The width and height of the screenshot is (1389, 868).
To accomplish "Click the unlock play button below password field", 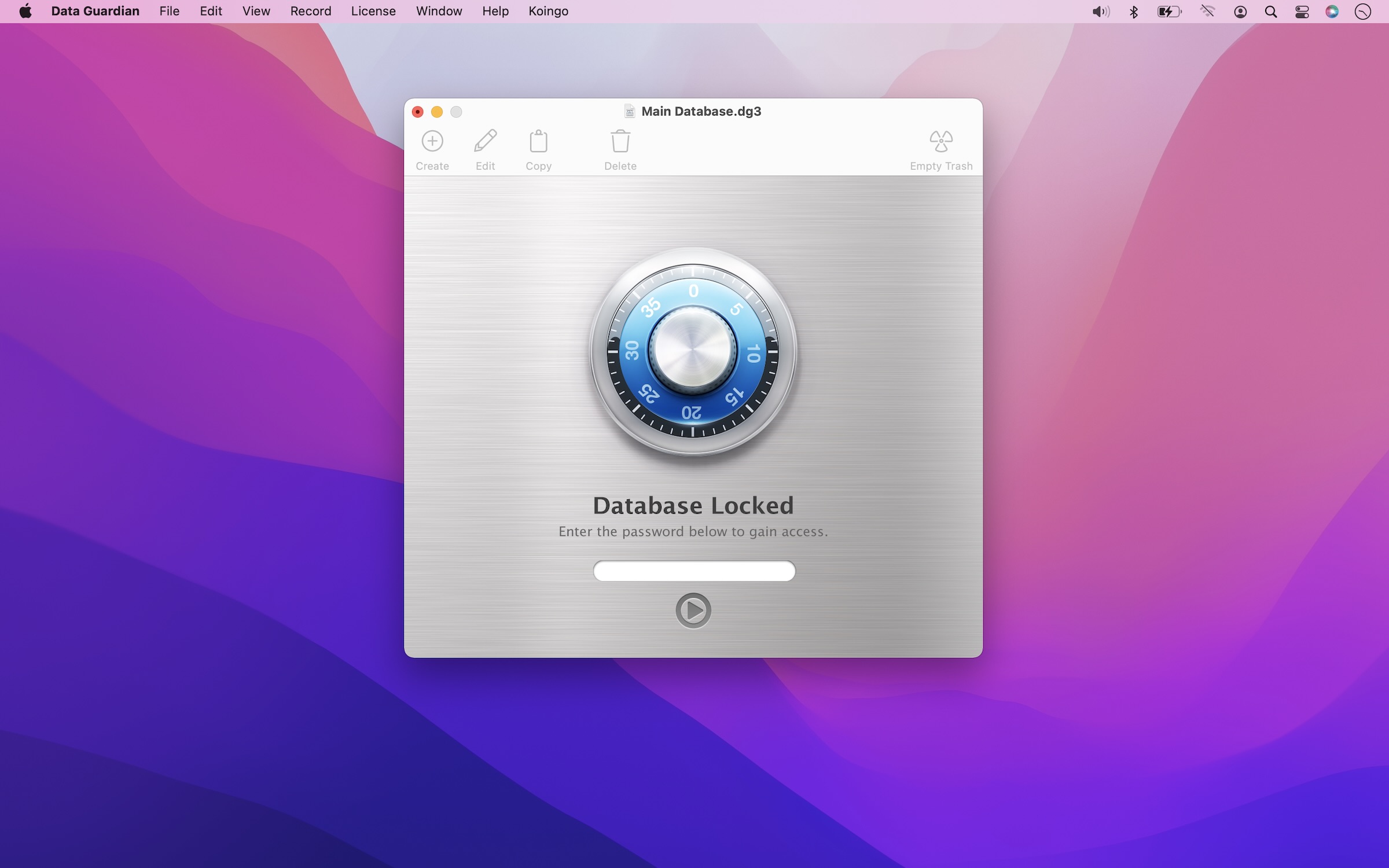I will click(693, 610).
